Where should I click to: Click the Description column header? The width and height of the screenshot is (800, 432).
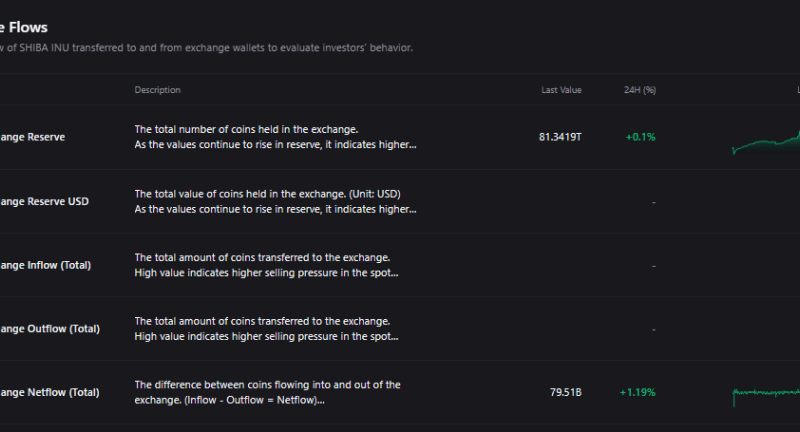pyautogui.click(x=157, y=90)
